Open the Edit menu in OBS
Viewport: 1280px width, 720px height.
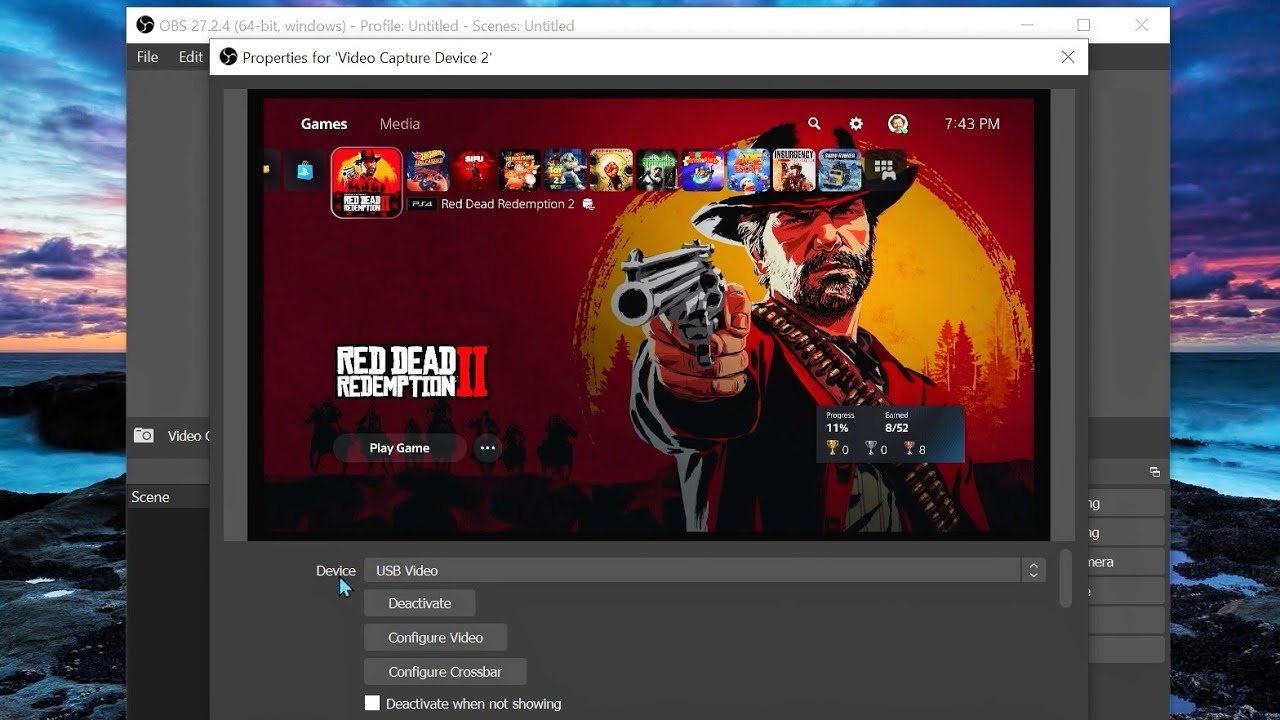pos(190,57)
